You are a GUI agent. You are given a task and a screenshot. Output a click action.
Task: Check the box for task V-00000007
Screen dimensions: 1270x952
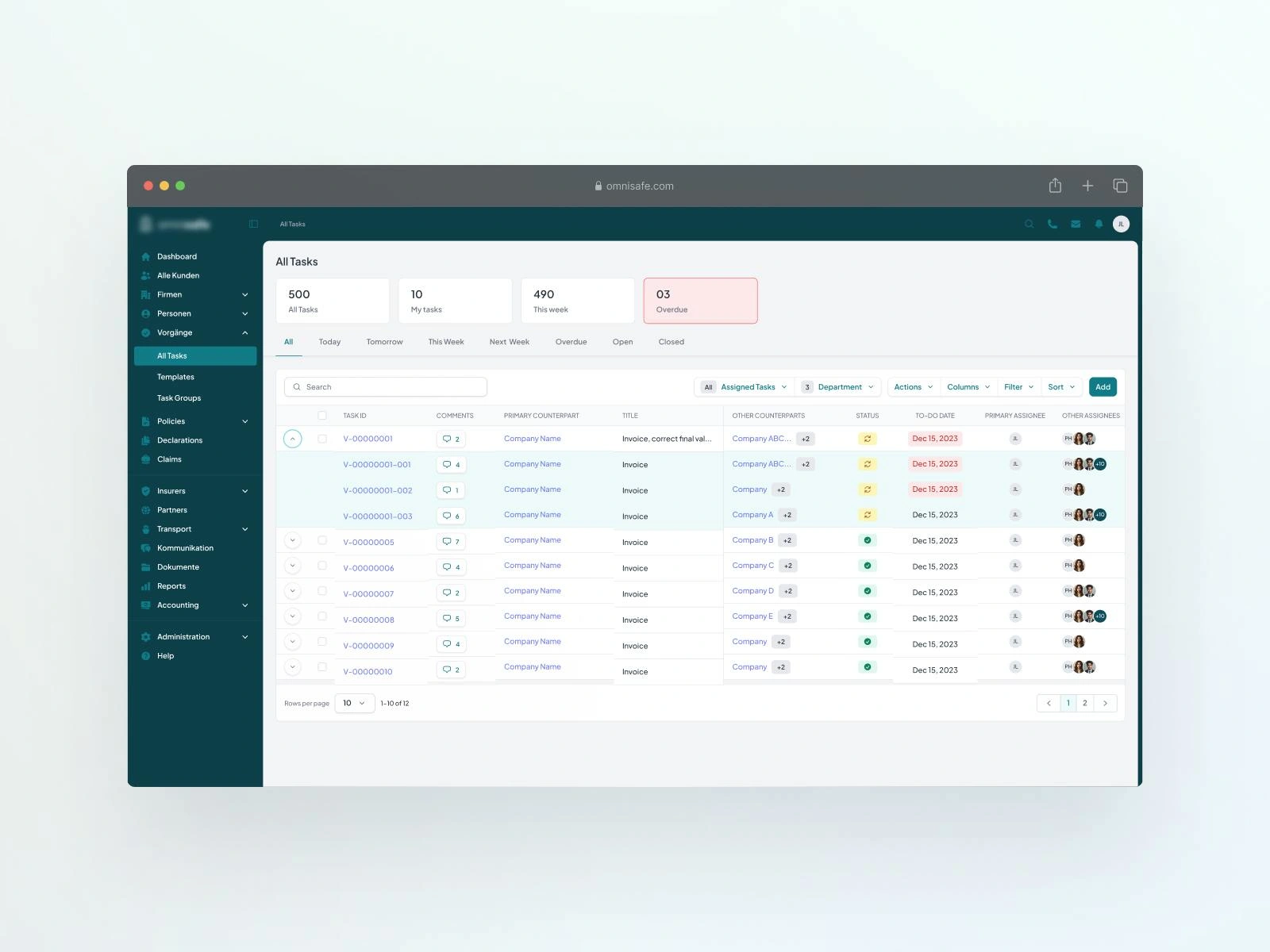tap(321, 591)
